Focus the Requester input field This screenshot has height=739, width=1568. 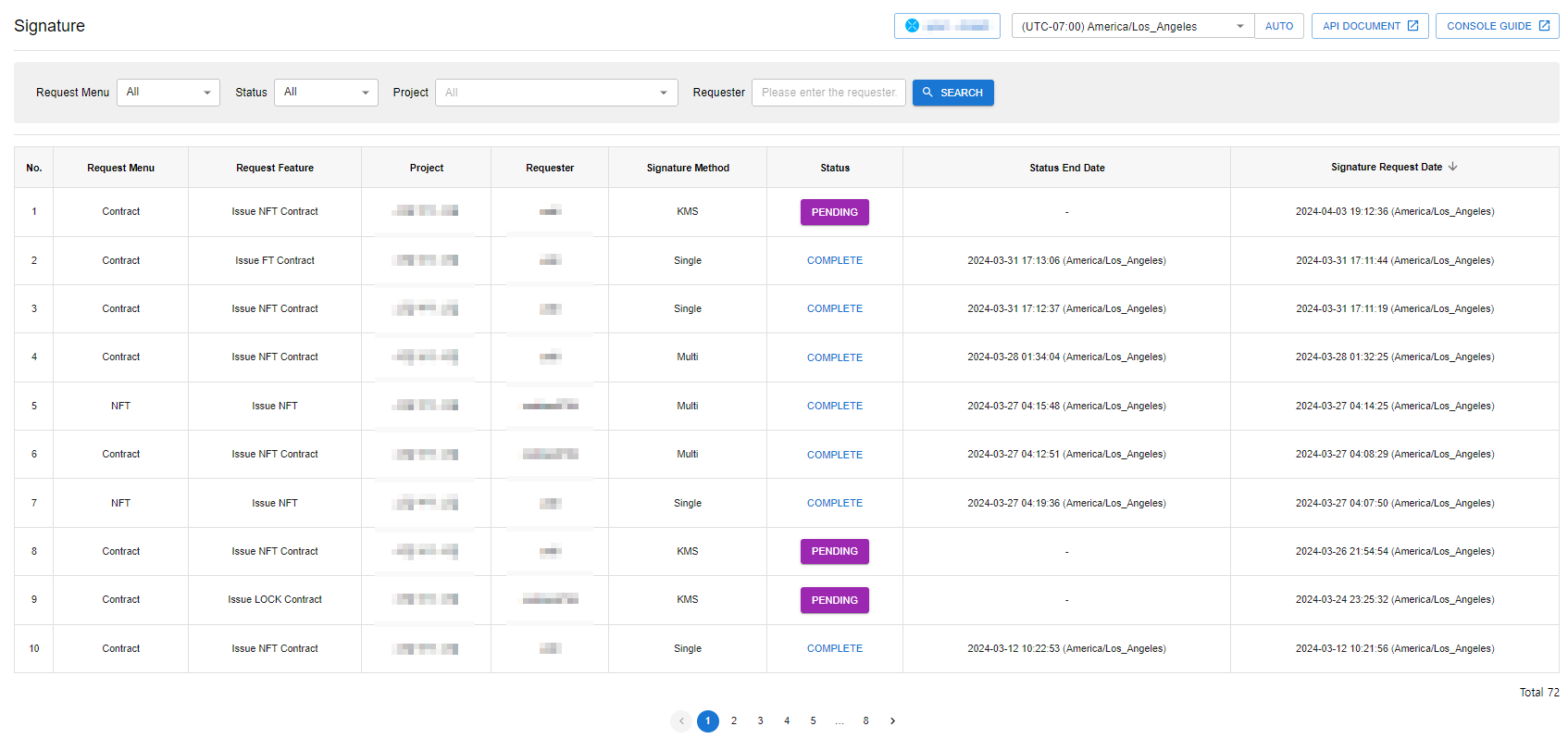[x=828, y=93]
